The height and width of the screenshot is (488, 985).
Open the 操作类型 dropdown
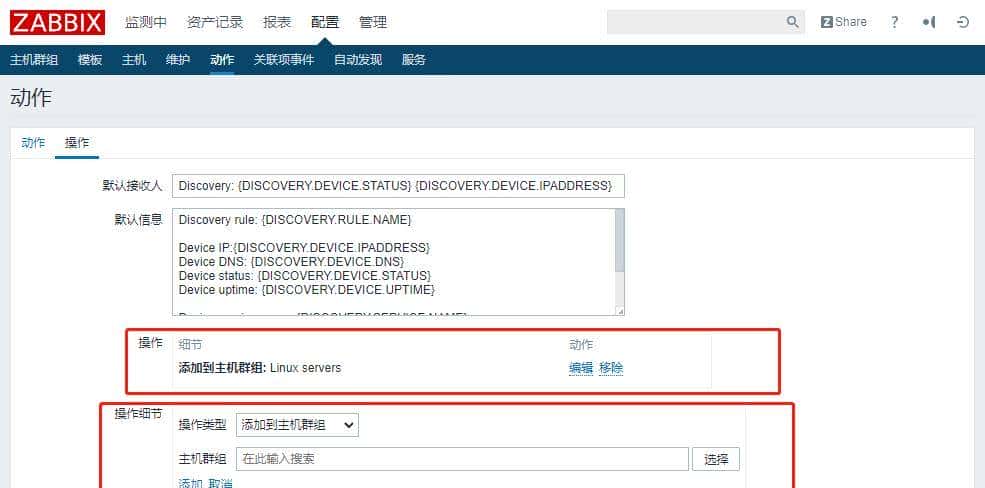(297, 425)
